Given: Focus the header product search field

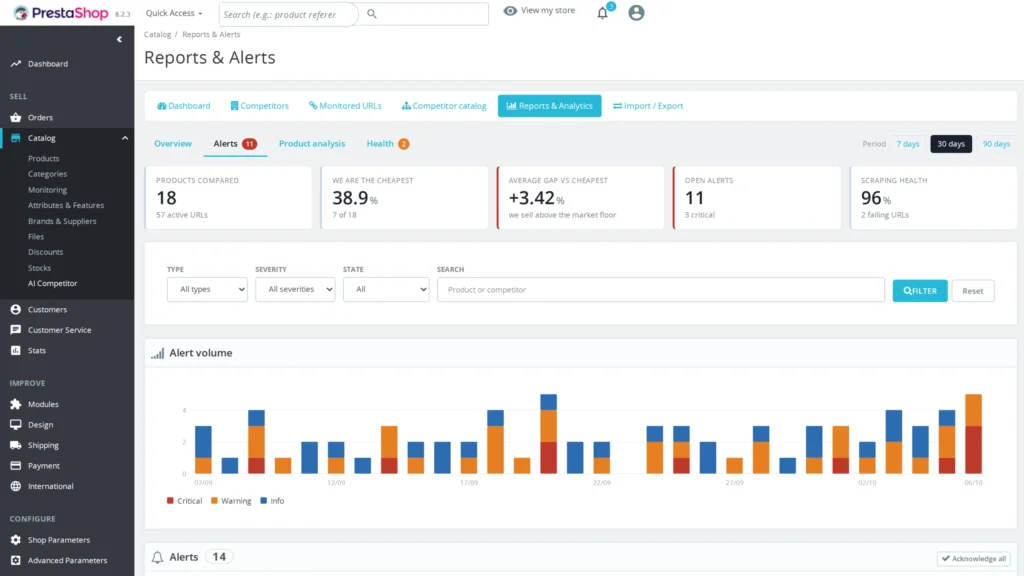Looking at the screenshot, I should click(x=288, y=14).
